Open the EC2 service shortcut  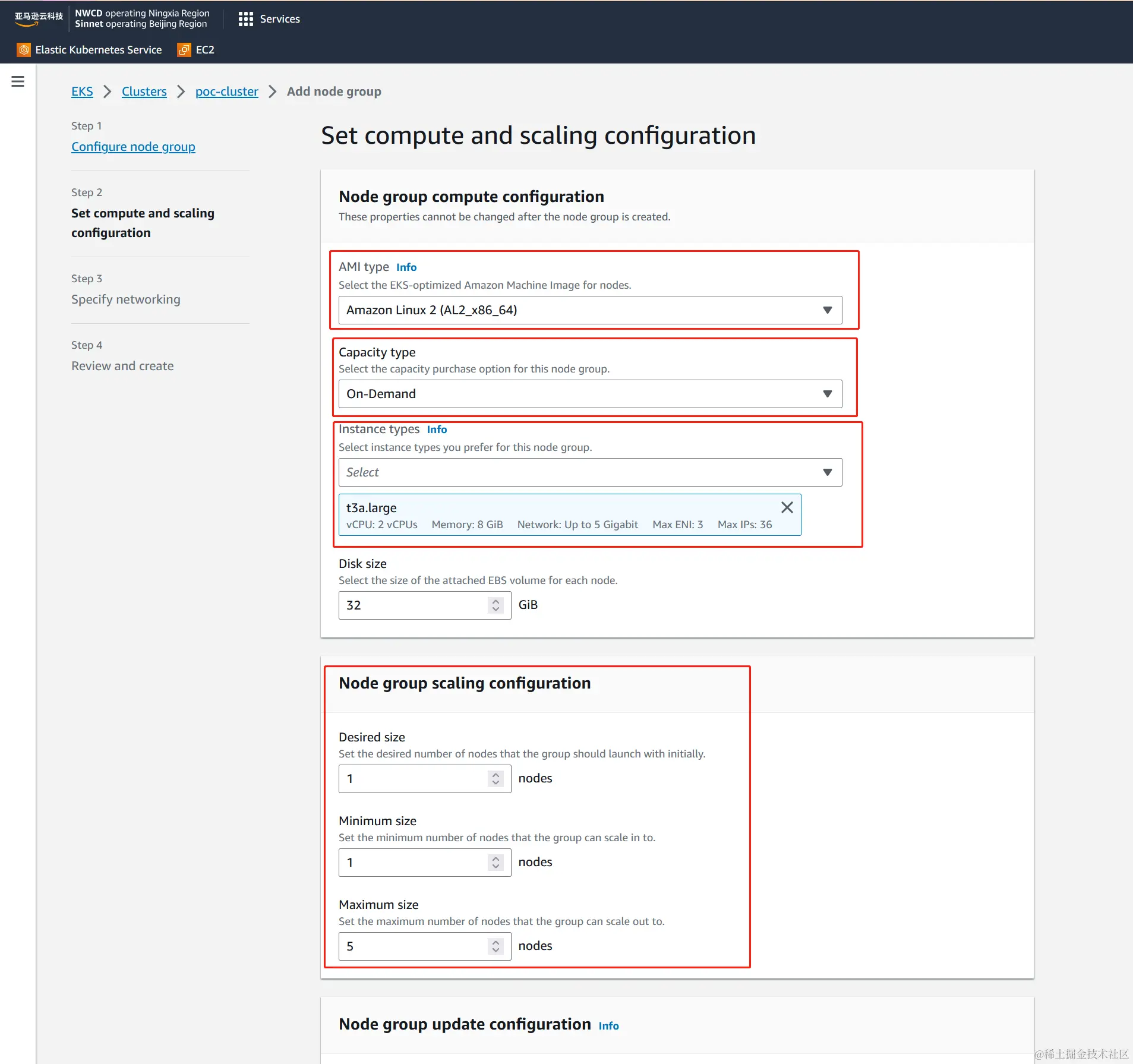pyautogui.click(x=196, y=50)
